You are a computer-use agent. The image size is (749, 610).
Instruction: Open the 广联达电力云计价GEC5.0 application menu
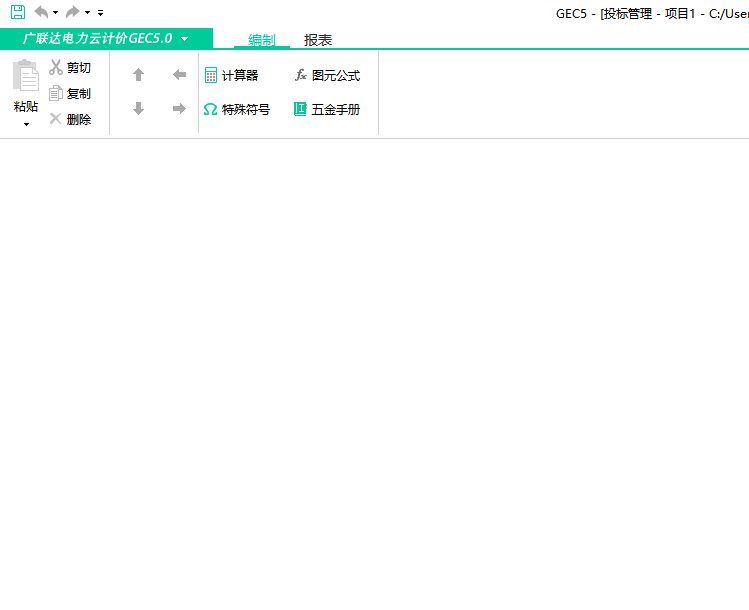click(106, 39)
